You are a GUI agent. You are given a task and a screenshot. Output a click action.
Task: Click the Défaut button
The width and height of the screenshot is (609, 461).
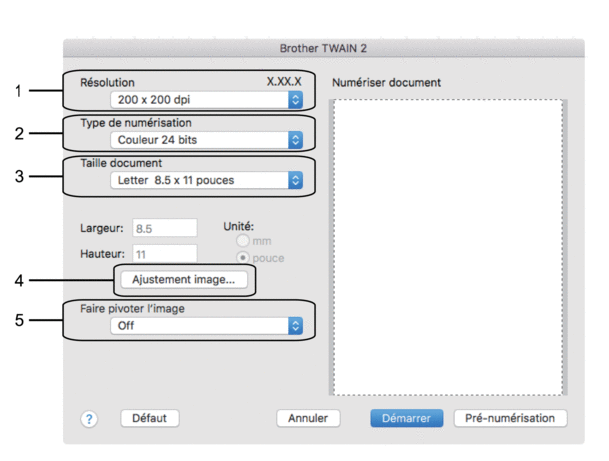(150, 418)
